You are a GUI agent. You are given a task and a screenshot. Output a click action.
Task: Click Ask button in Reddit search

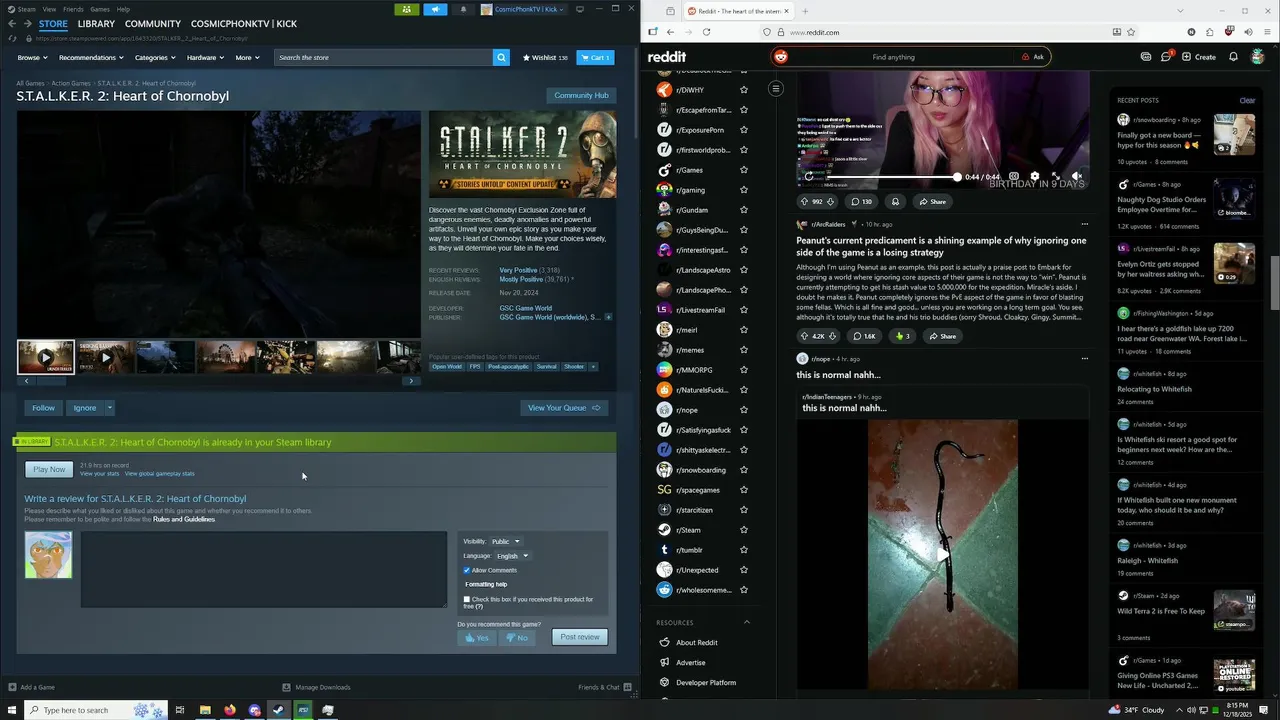click(1033, 57)
